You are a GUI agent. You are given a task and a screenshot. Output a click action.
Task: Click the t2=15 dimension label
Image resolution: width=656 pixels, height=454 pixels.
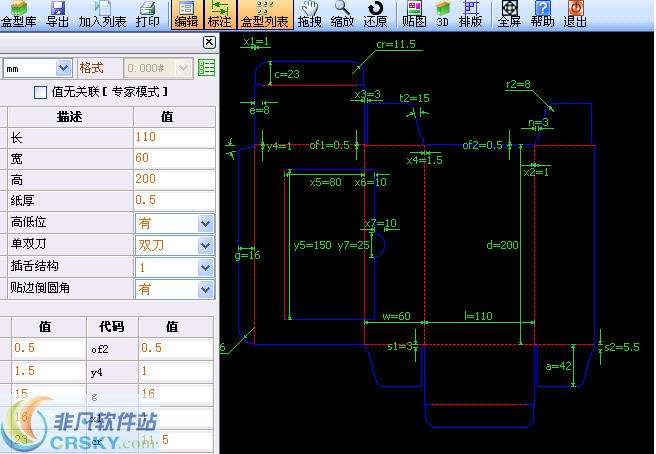click(414, 98)
